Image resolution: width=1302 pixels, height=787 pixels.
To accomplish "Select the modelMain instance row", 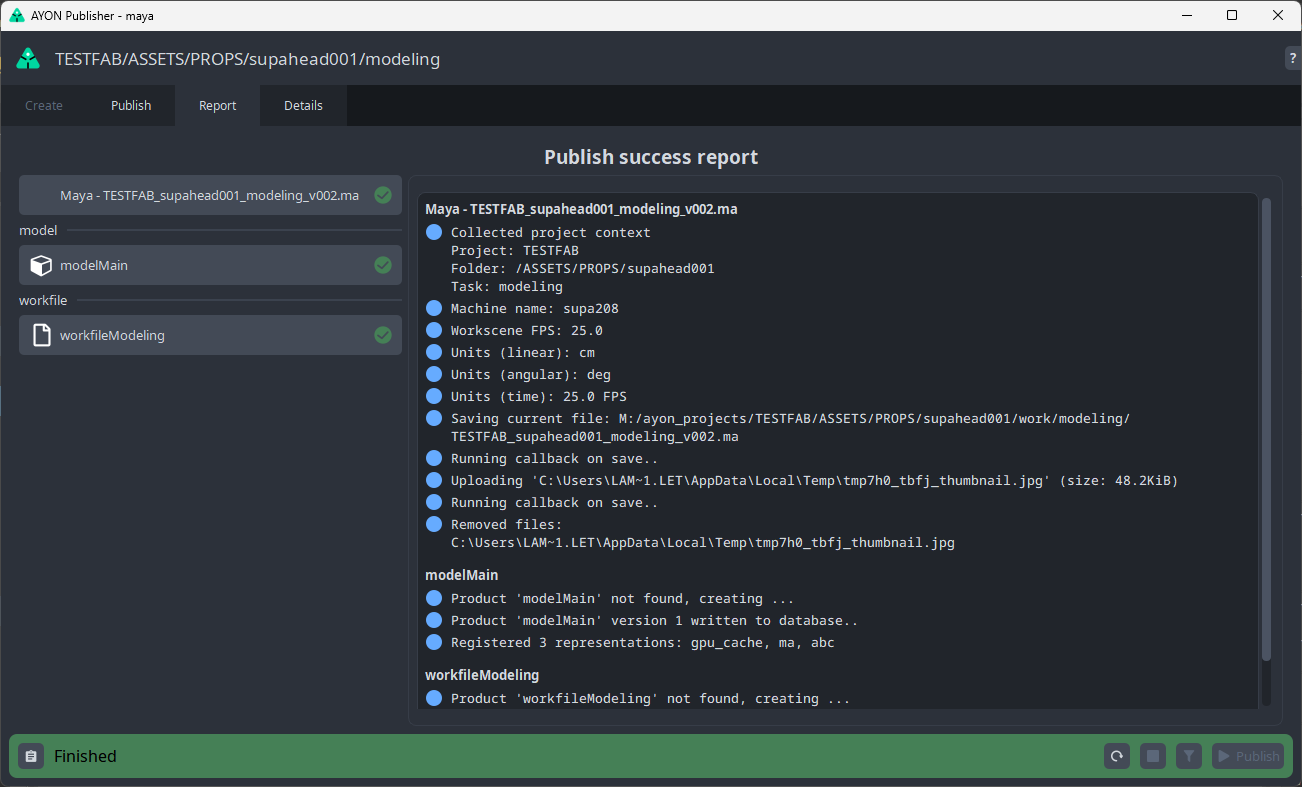I will (210, 265).
